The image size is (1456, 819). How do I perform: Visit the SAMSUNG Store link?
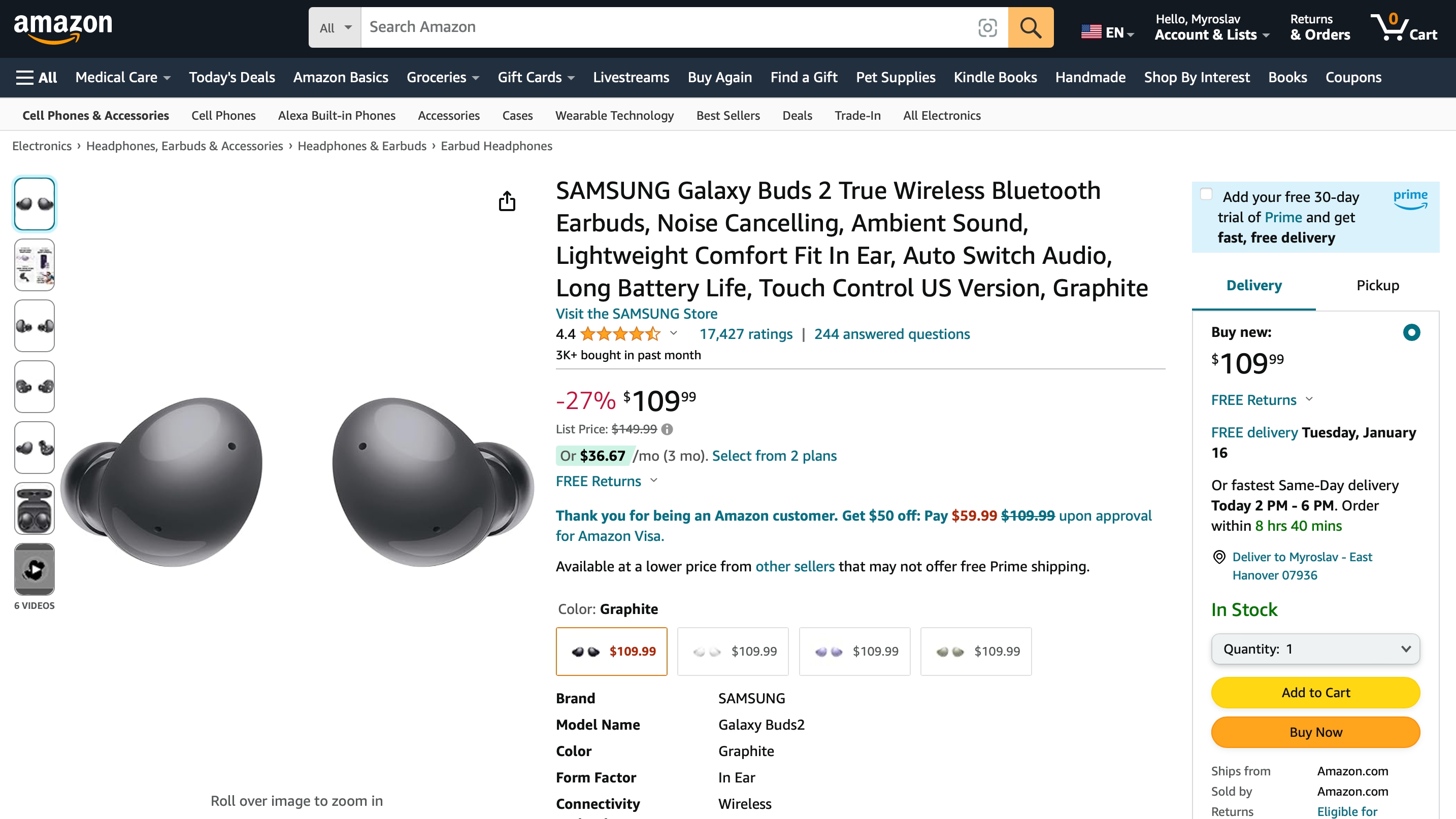point(636,314)
